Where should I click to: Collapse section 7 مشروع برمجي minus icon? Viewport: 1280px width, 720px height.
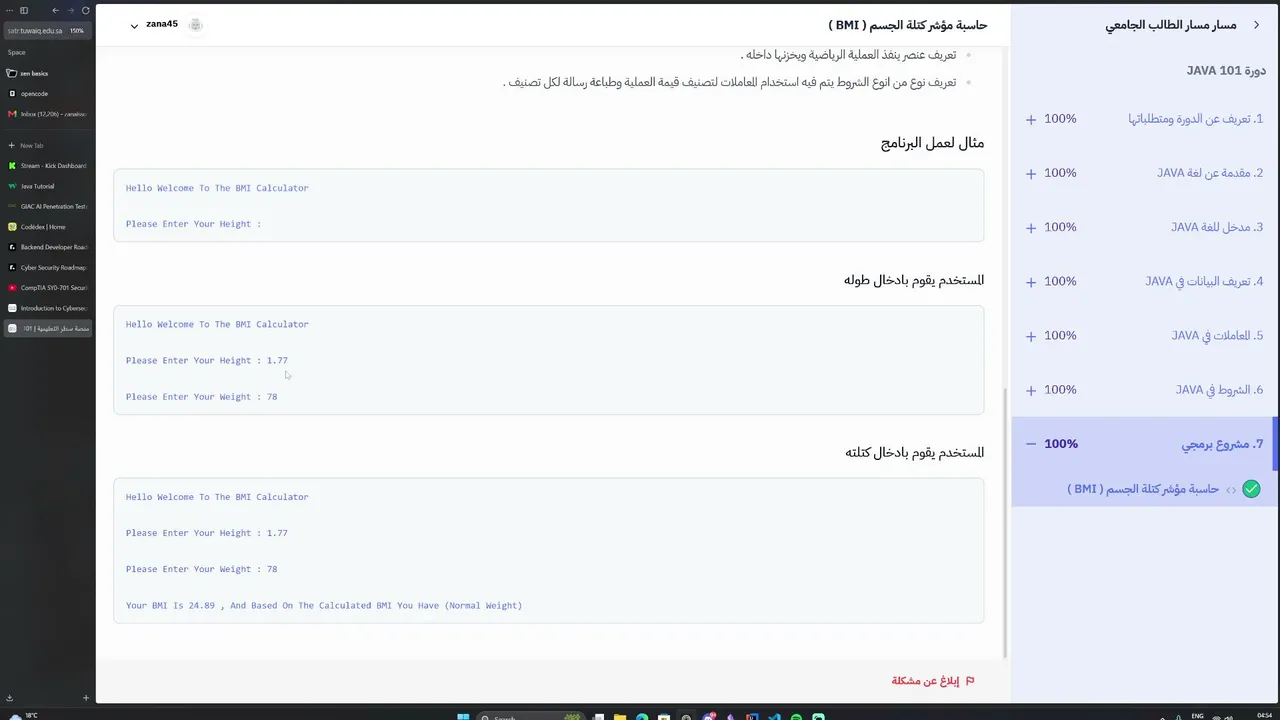[1031, 444]
